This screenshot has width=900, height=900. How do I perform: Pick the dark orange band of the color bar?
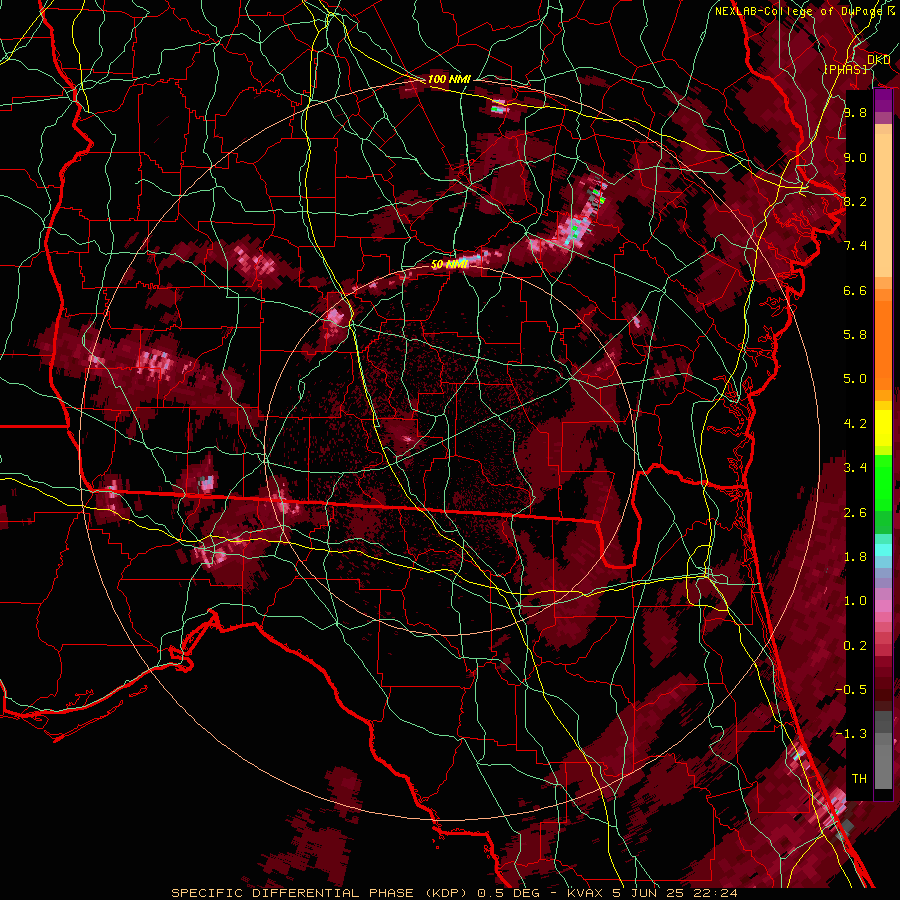(883, 340)
